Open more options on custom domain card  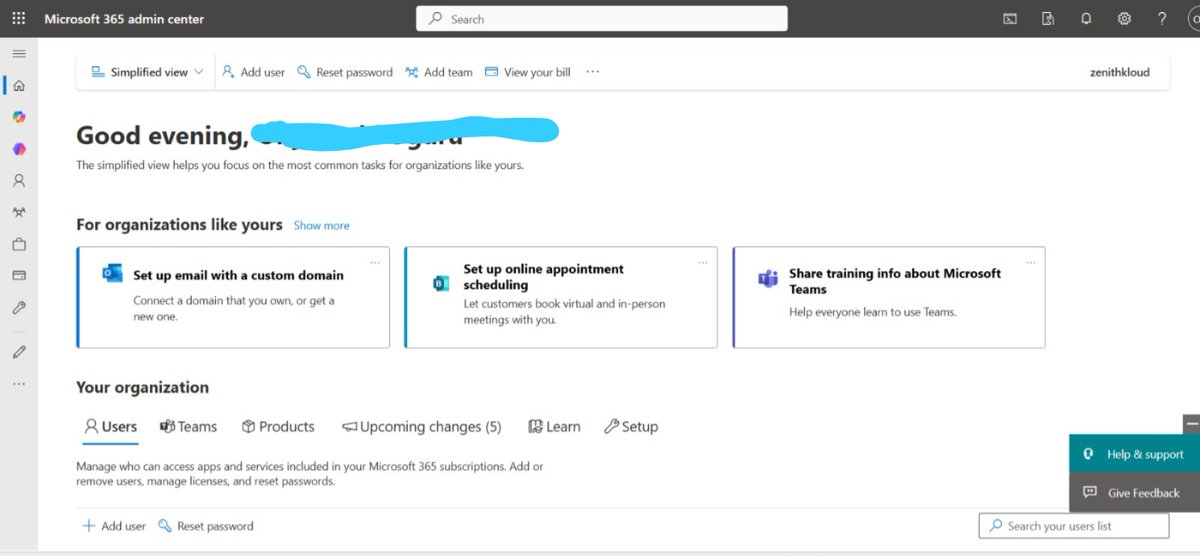click(x=375, y=262)
